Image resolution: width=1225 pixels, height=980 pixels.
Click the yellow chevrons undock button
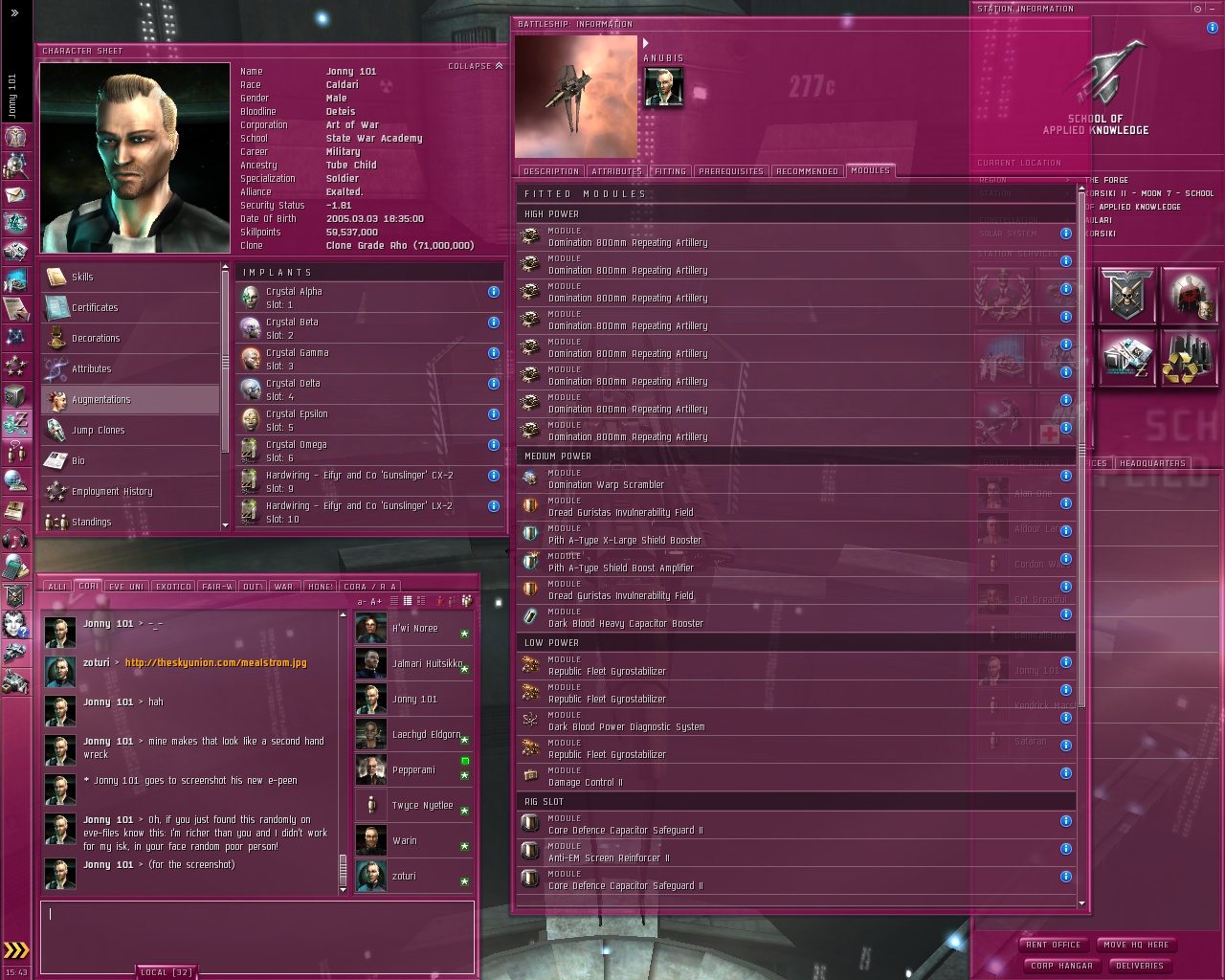pos(16,950)
